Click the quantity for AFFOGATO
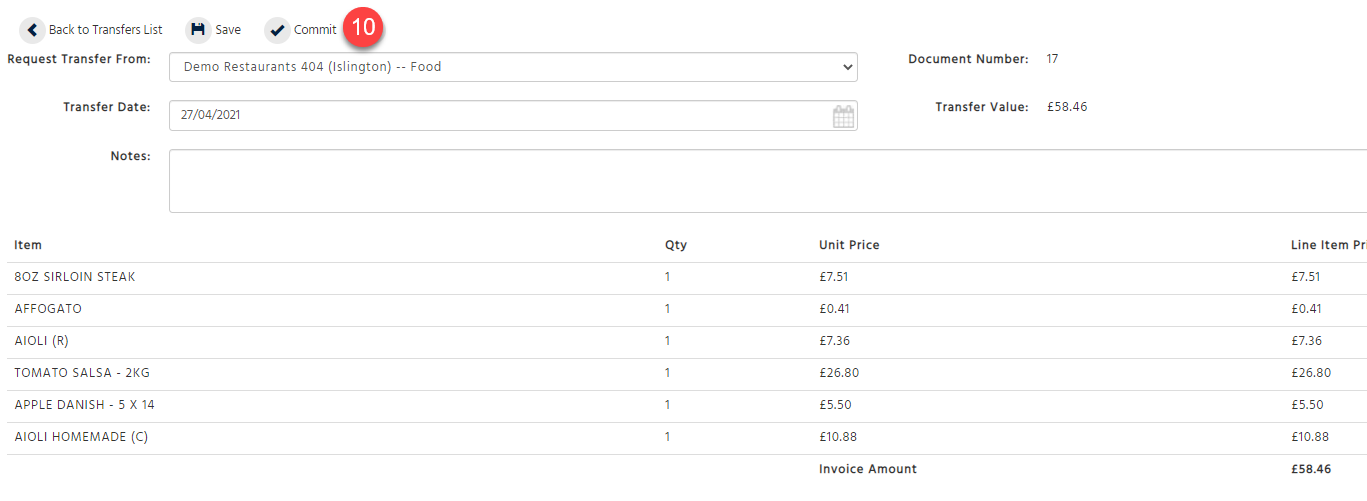This screenshot has height=501, width=1367. pyautogui.click(x=668, y=309)
